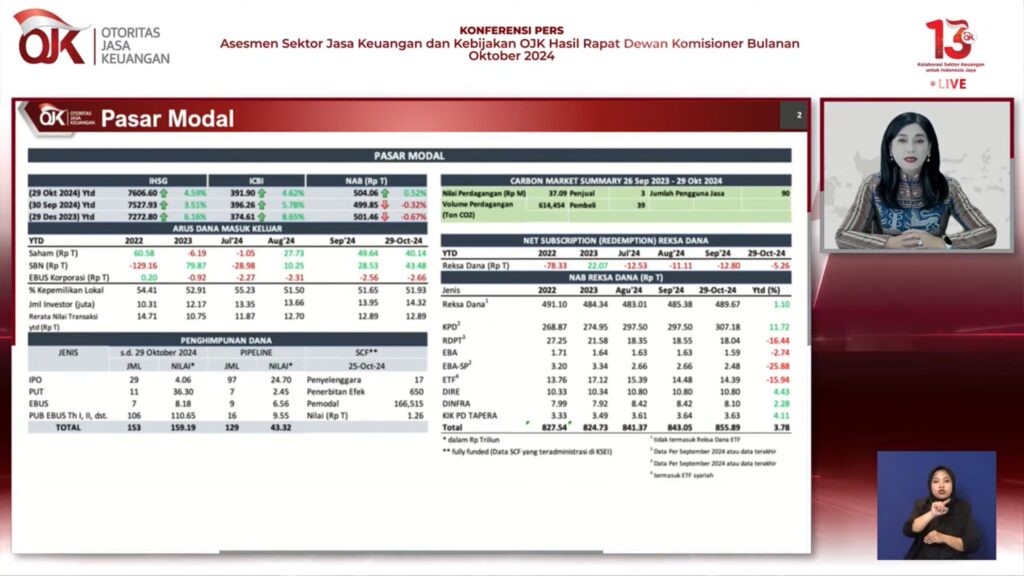Click the dark PASAR MODAL section banner
The height and width of the screenshot is (576, 1024).
(409, 155)
